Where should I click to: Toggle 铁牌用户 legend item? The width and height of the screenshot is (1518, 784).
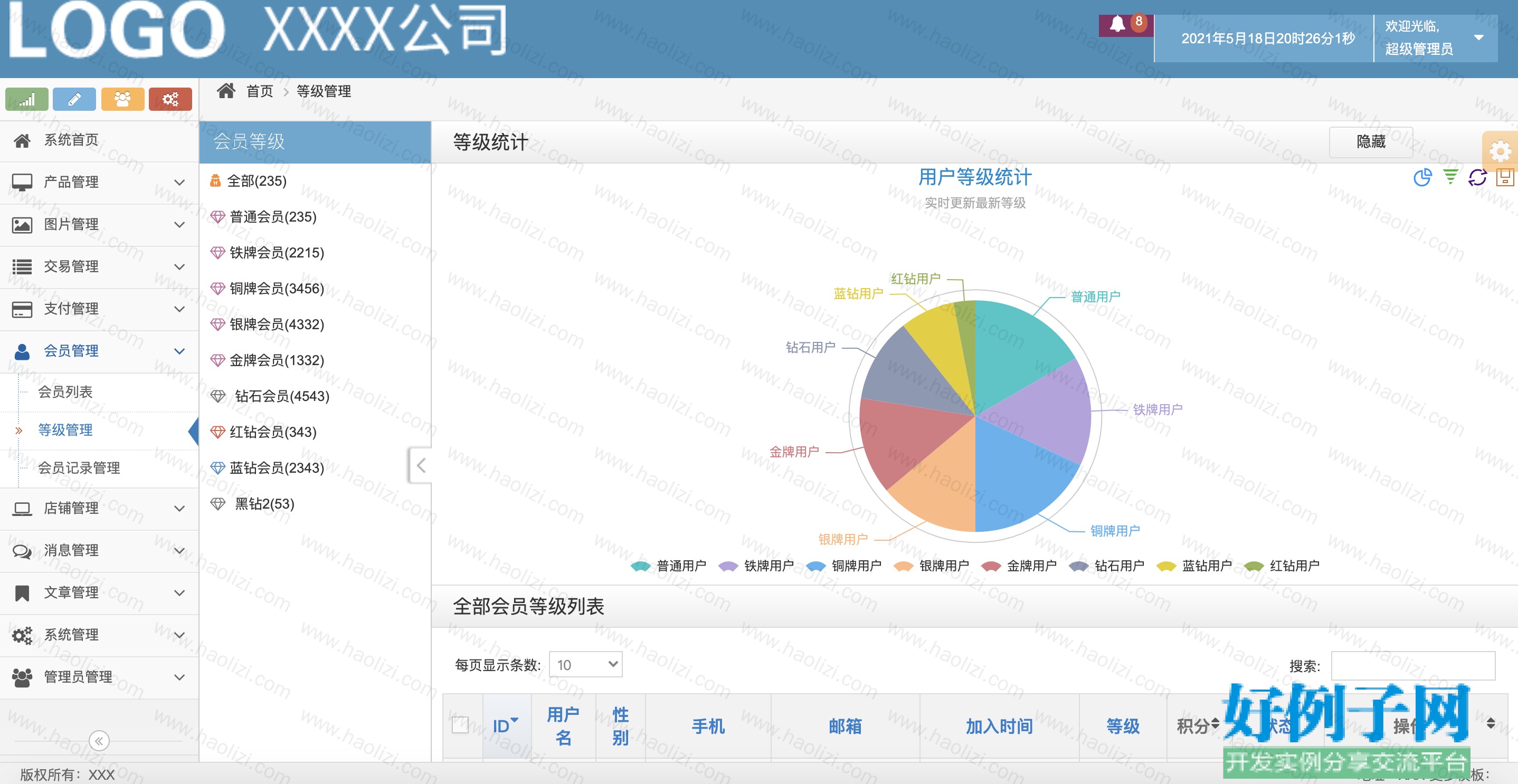[756, 566]
